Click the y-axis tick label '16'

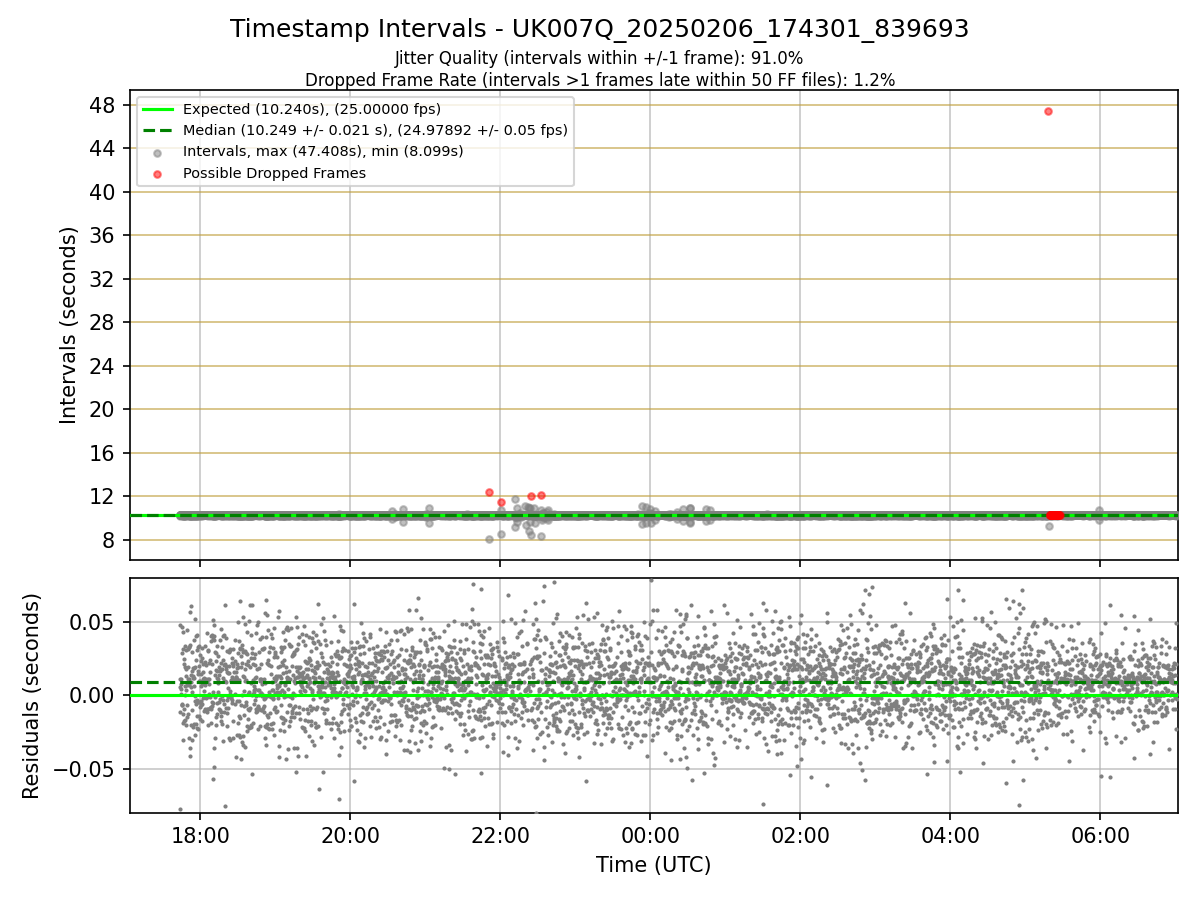pos(103,453)
